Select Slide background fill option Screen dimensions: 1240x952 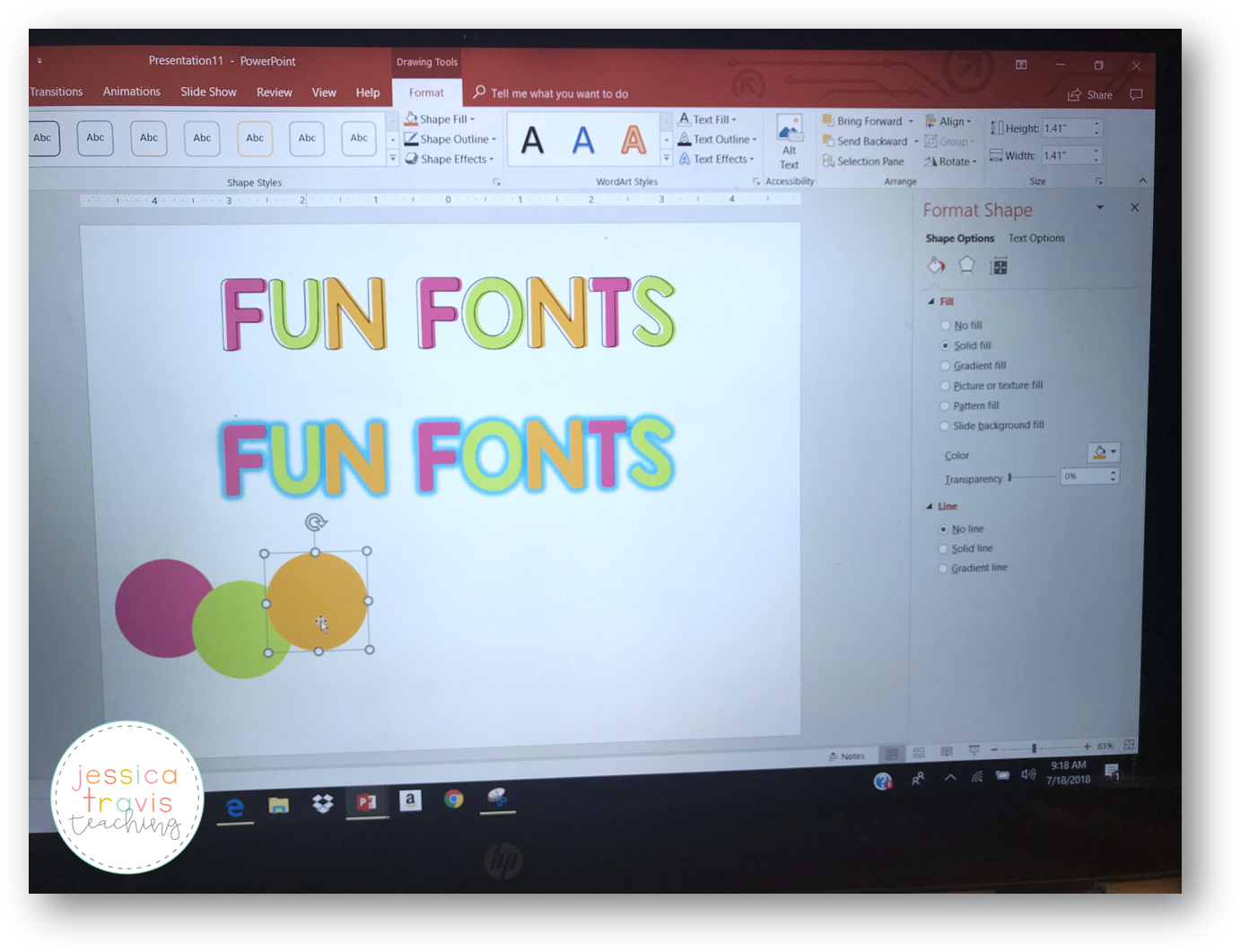[944, 426]
